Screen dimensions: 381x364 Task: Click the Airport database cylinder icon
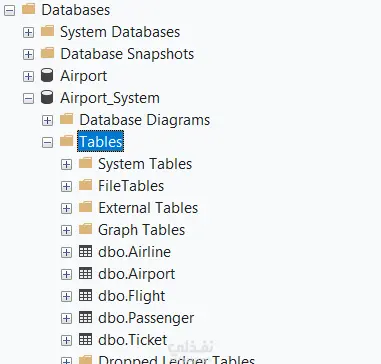coord(47,76)
